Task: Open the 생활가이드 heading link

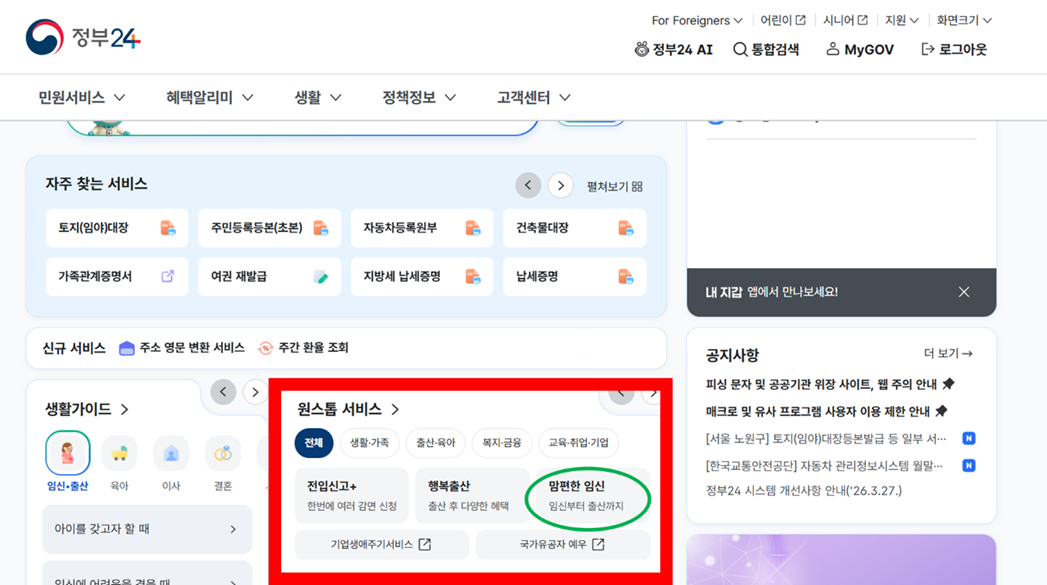Action: click(x=87, y=409)
